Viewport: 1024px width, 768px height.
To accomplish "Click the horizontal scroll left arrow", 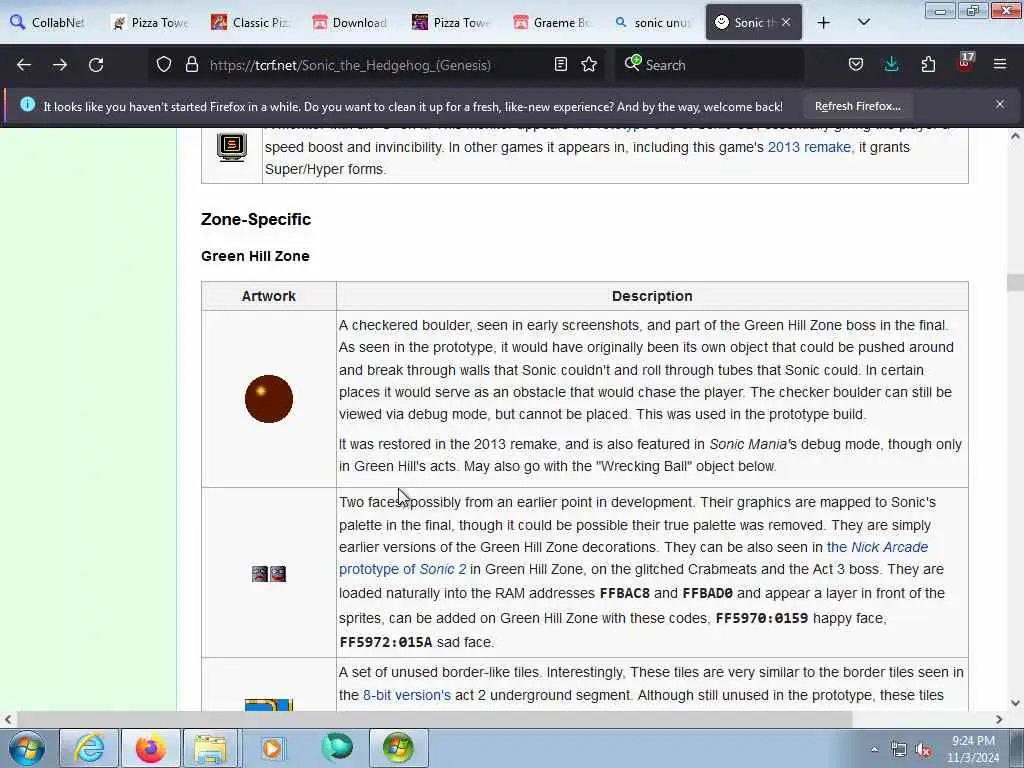I will (x=8, y=719).
